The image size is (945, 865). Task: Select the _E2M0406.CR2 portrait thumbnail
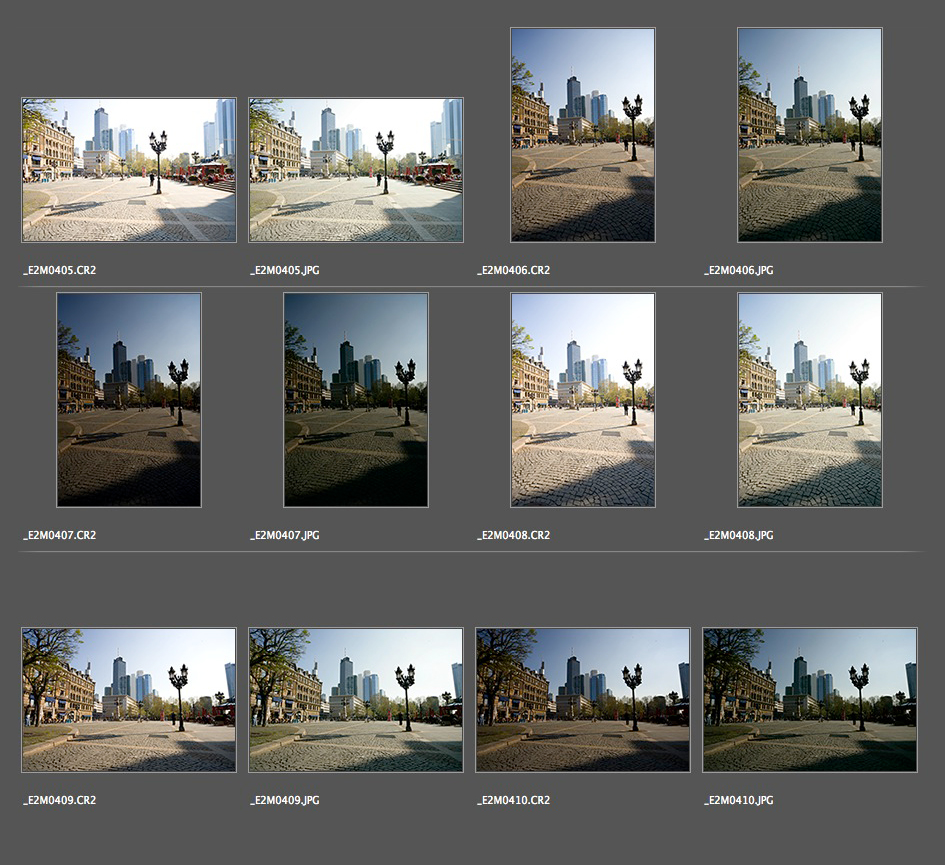[583, 135]
